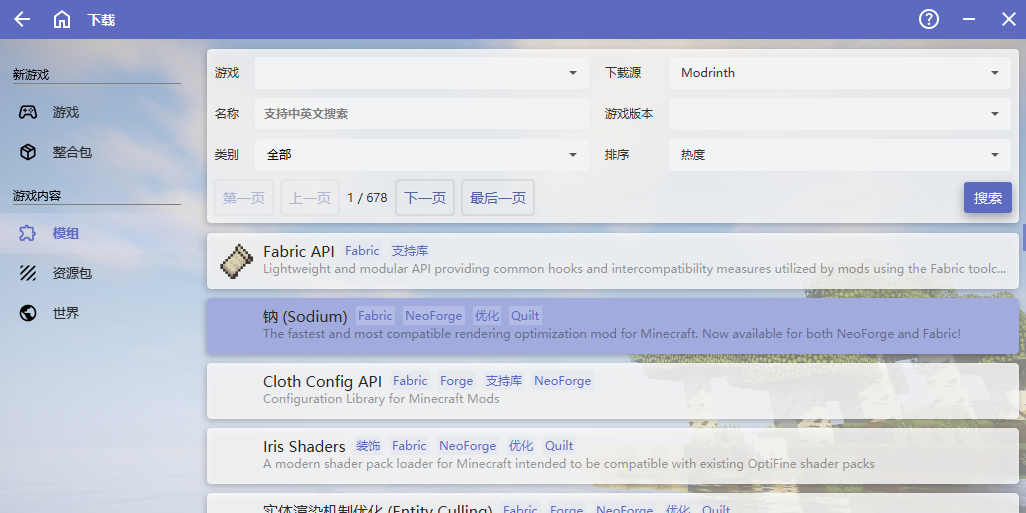This screenshot has width=1026, height=513.
Task: Click the Fabric API scroll thumbnail
Action: (x=236, y=260)
